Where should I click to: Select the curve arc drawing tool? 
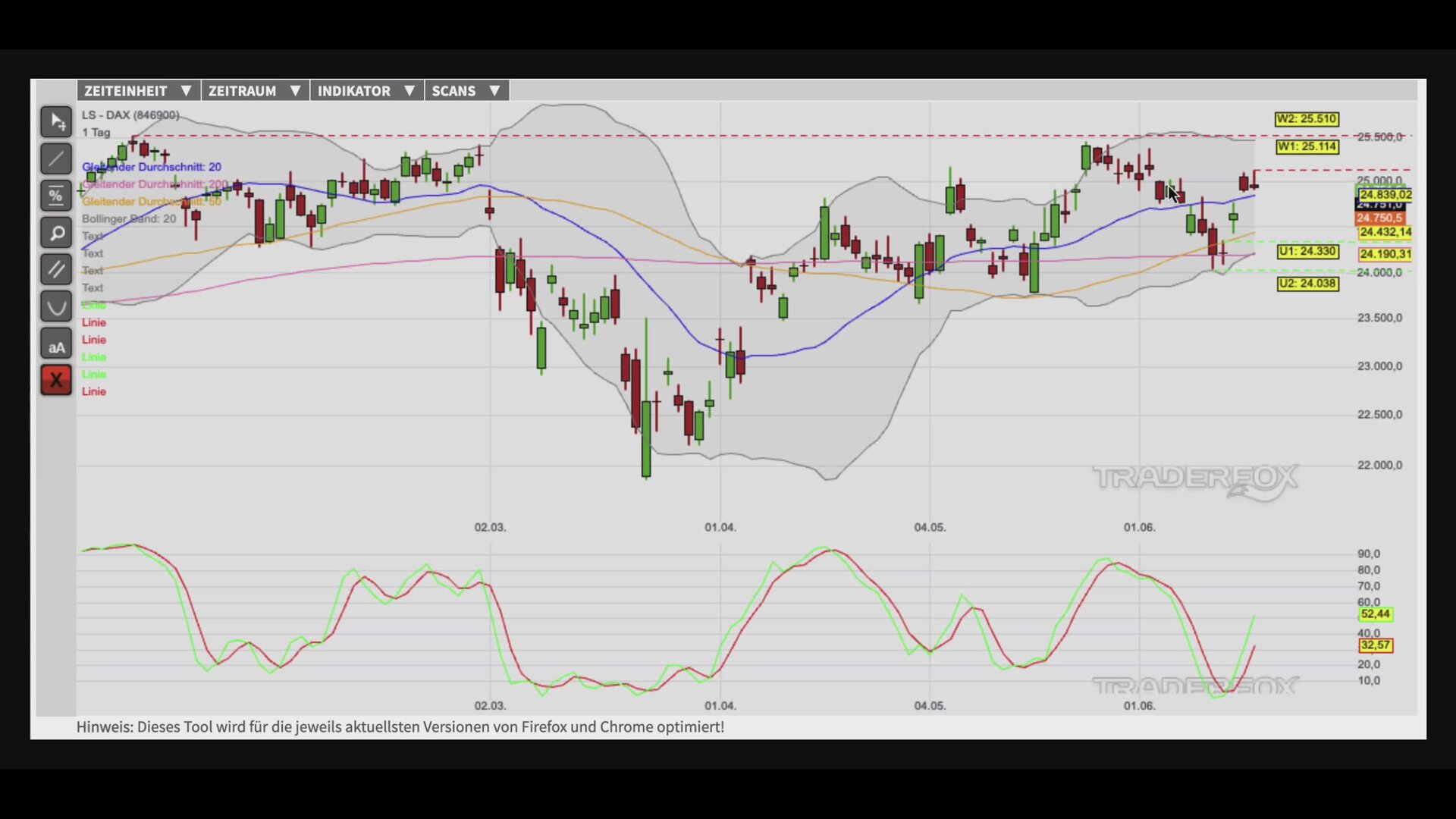[56, 306]
